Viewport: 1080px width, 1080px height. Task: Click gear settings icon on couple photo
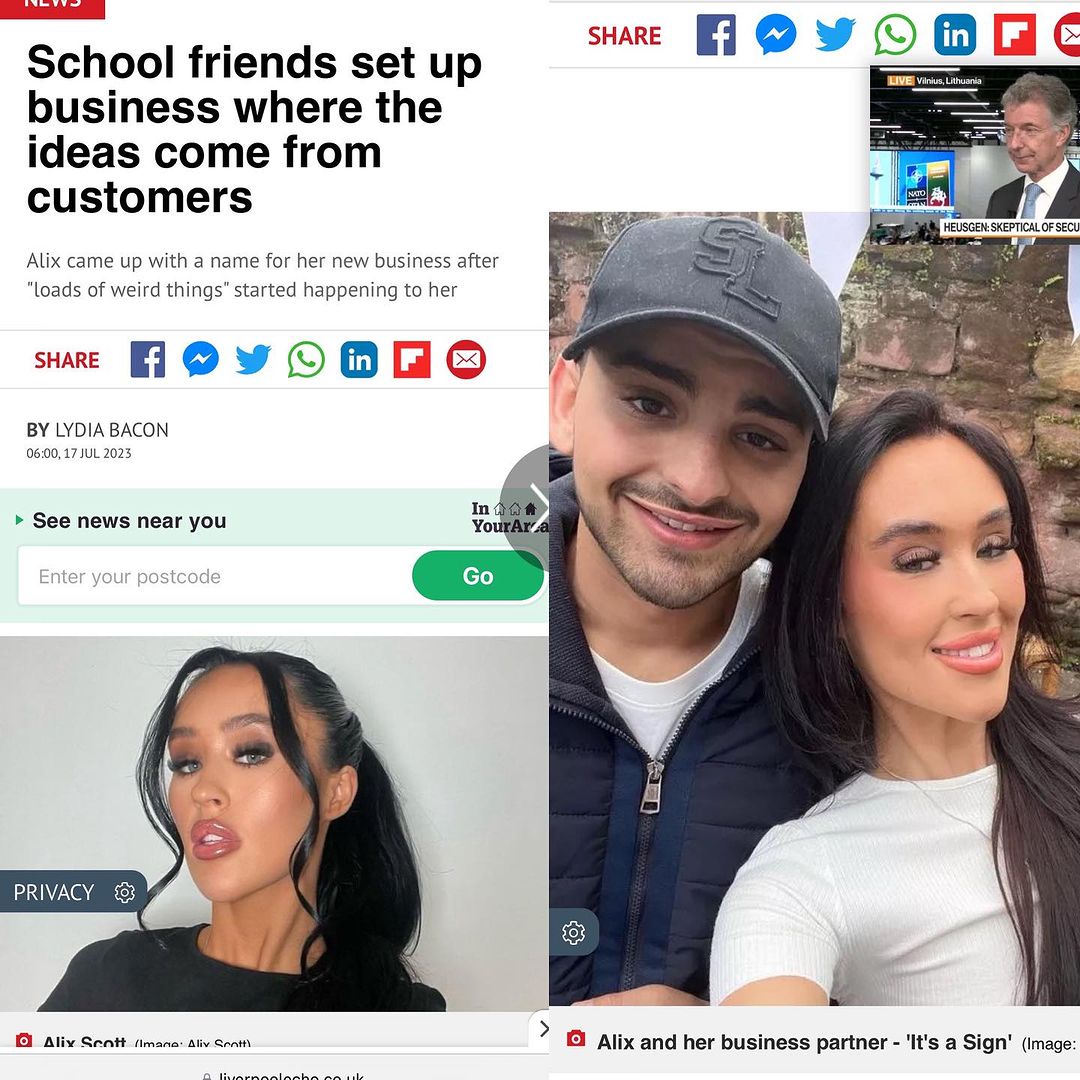click(573, 933)
